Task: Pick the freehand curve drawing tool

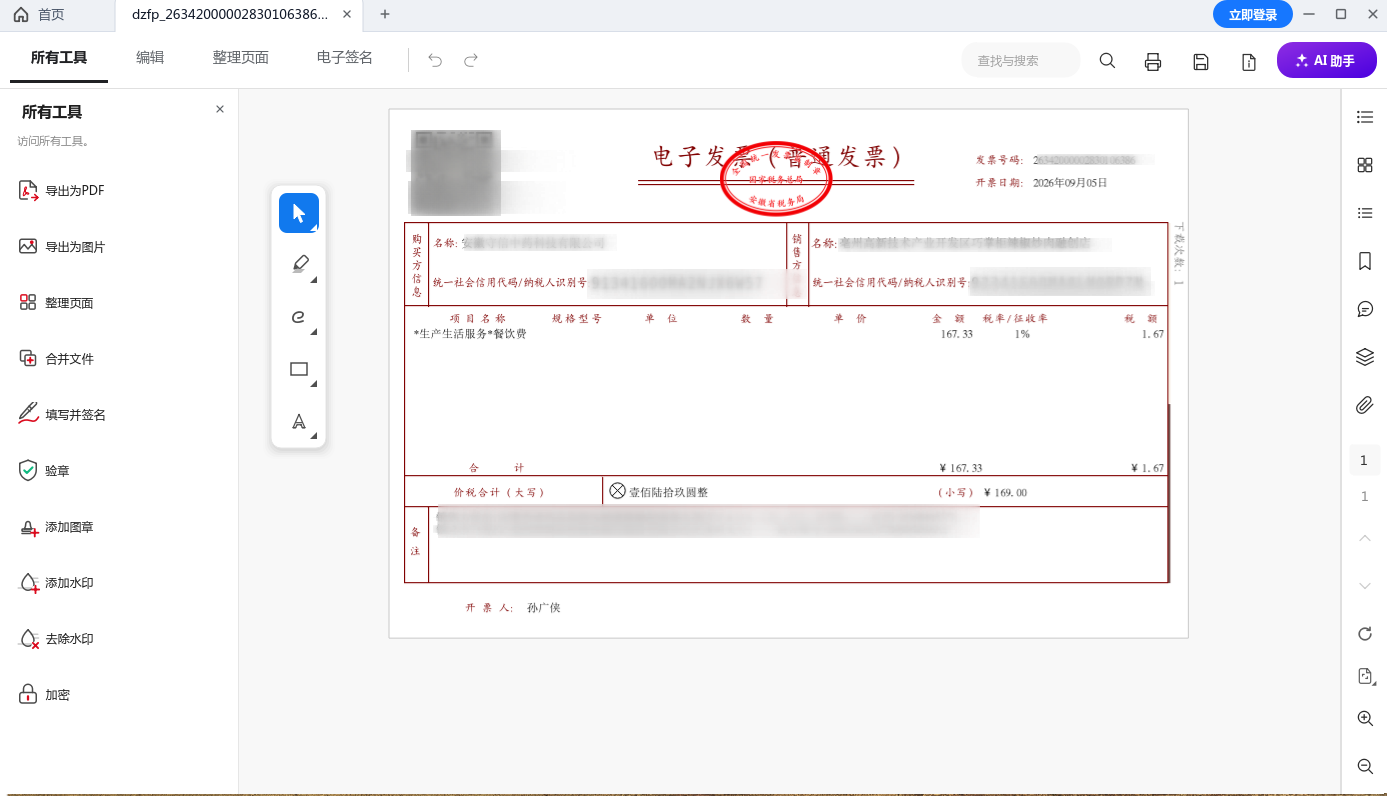Action: point(299,317)
